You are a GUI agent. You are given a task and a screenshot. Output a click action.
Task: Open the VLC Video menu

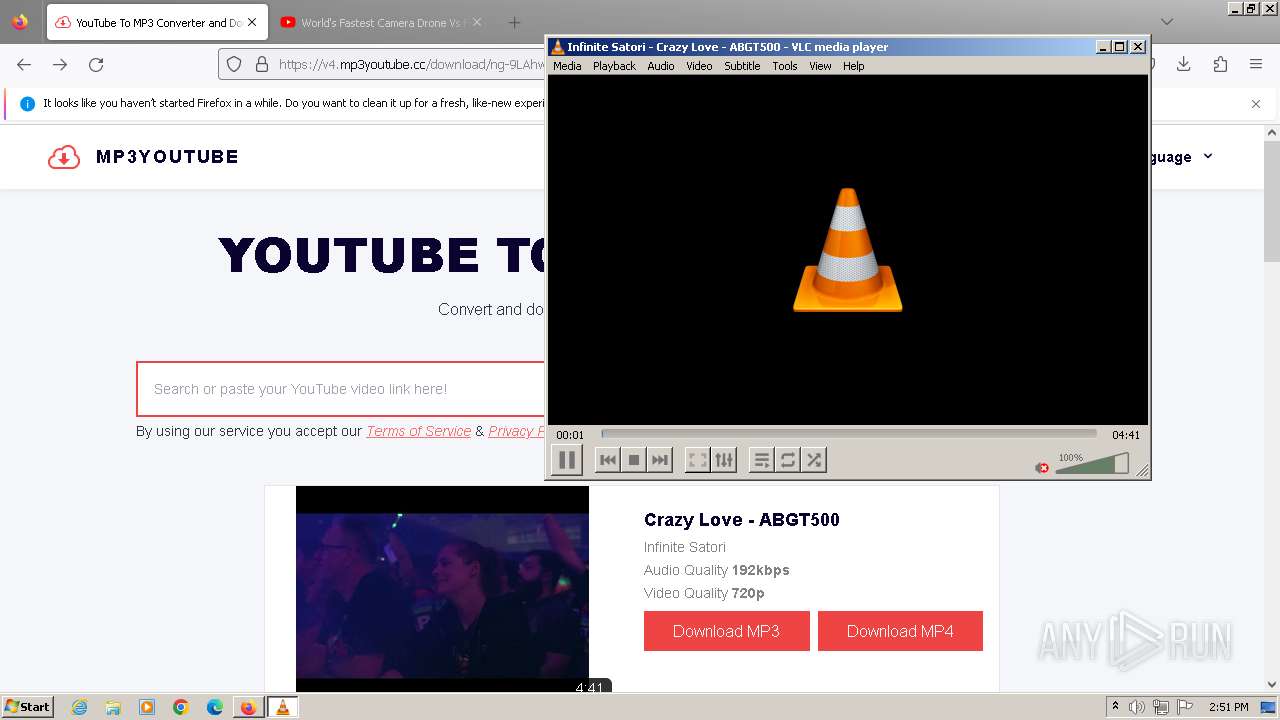pyautogui.click(x=699, y=66)
